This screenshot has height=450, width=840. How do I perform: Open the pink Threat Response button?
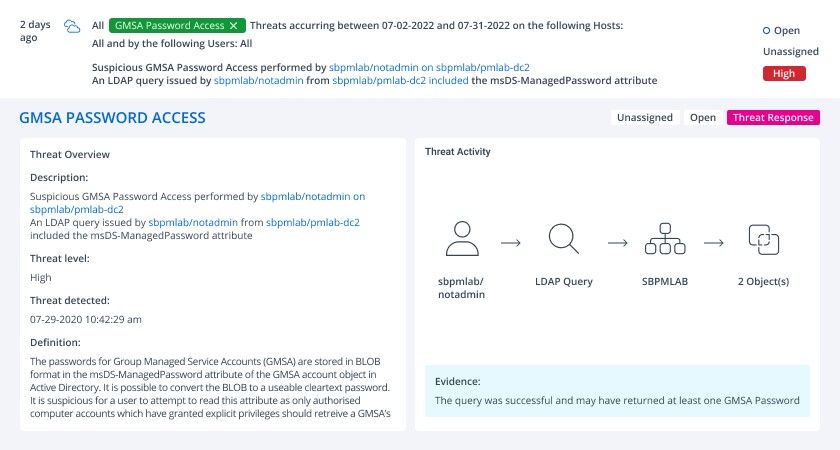tap(773, 117)
